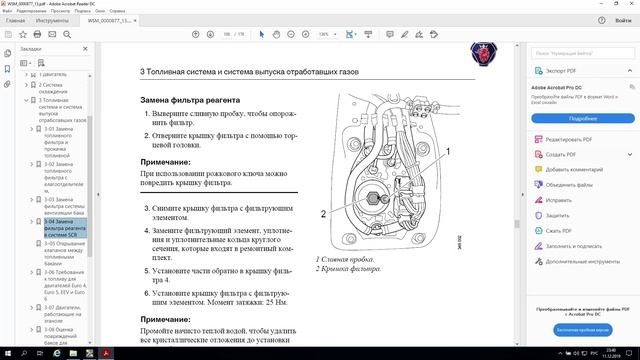Open the Сжать PDF tool

(558, 231)
